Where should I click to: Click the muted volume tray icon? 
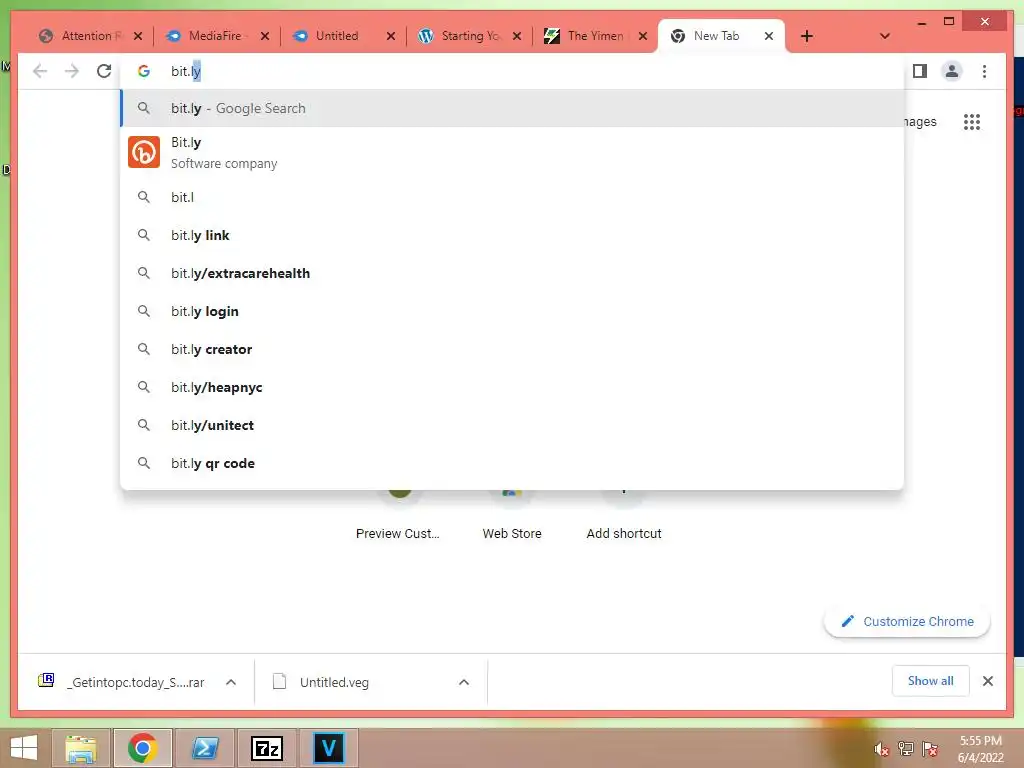tap(882, 749)
